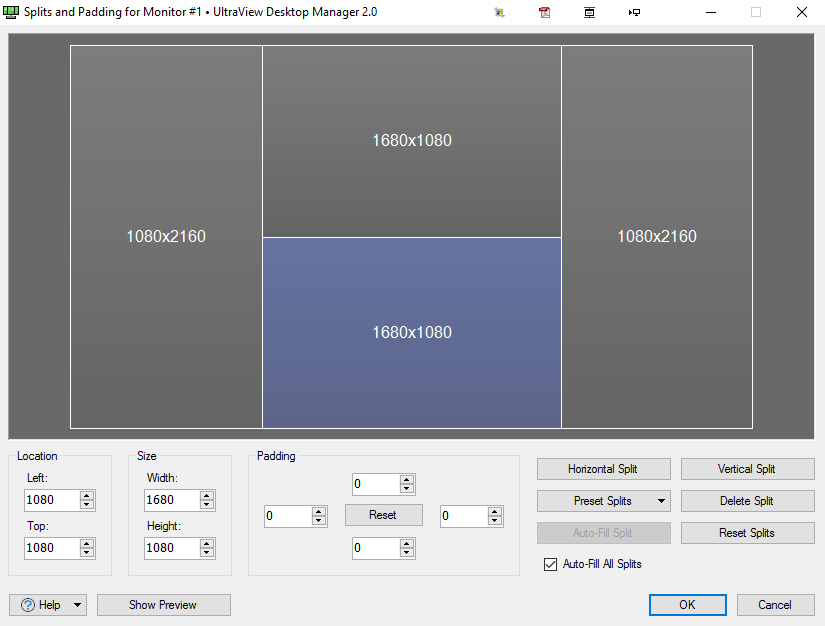The image size is (825, 626).
Task: Decrease the Top location value with down arrow
Action: point(87,552)
